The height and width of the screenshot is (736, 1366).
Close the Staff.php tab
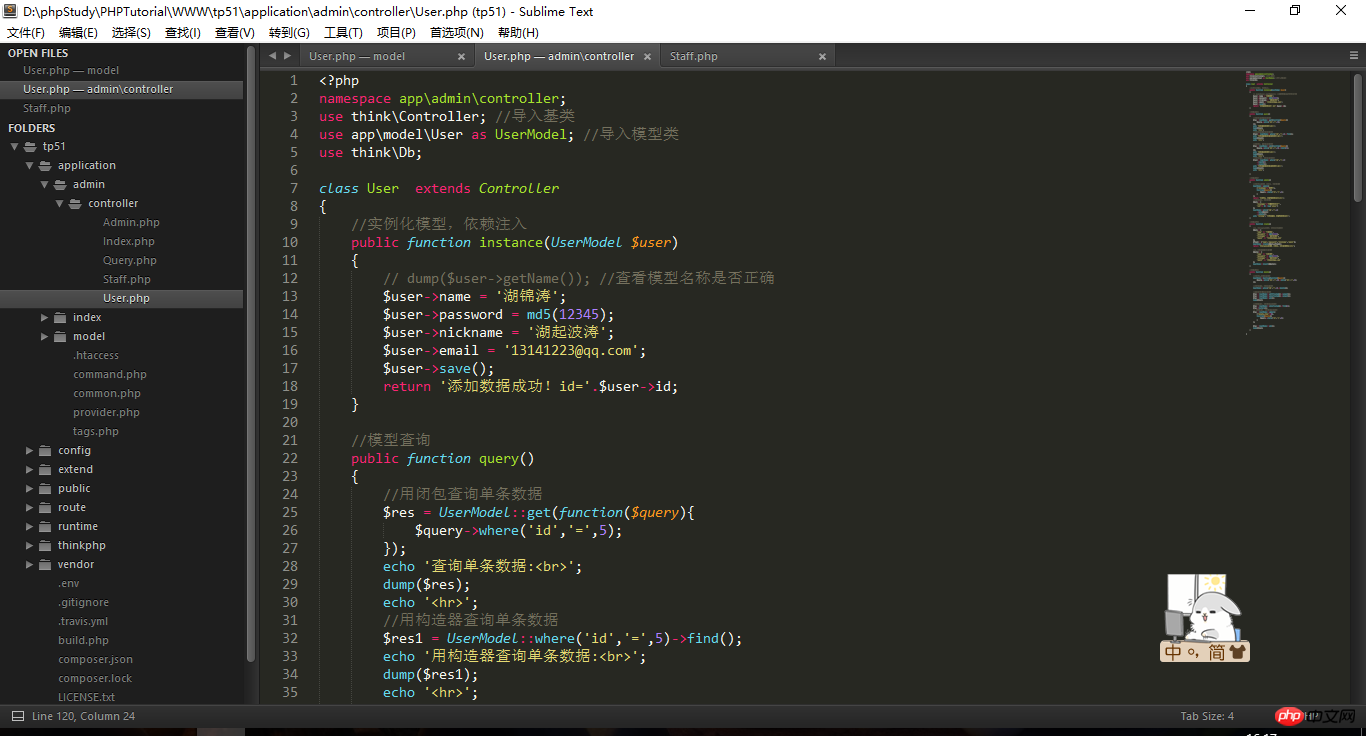click(x=822, y=57)
